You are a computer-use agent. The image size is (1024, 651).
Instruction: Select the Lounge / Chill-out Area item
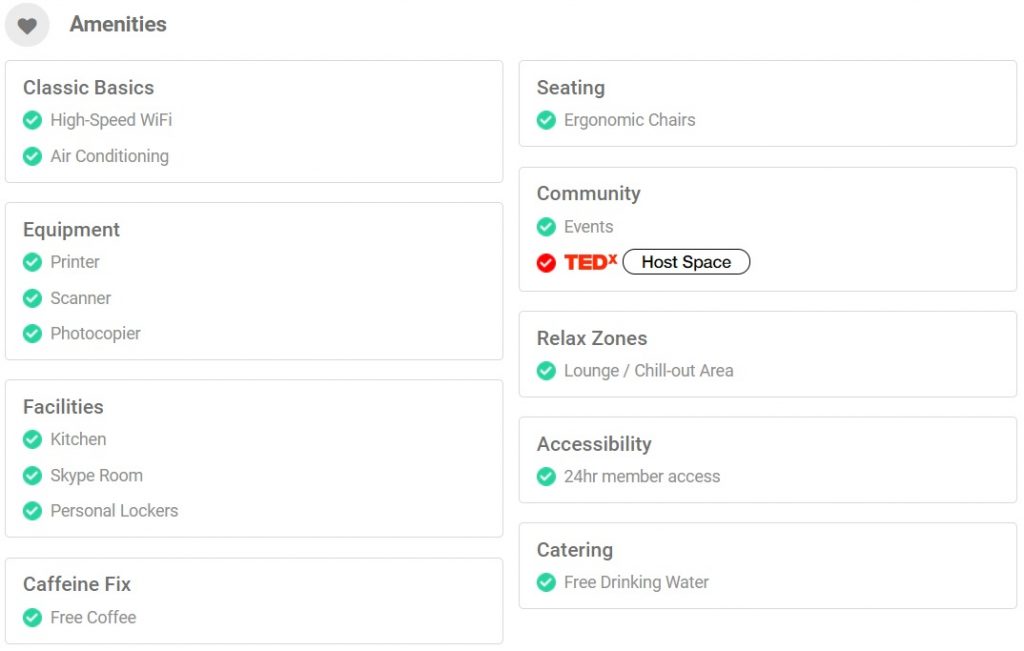tap(648, 371)
